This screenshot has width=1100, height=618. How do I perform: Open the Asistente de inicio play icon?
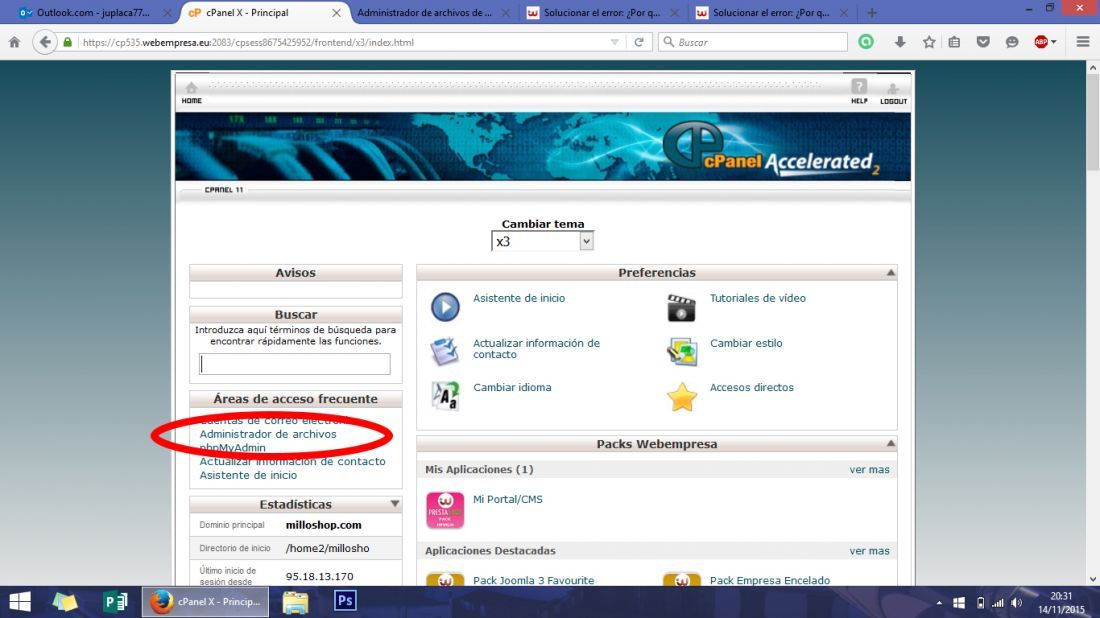coord(445,307)
